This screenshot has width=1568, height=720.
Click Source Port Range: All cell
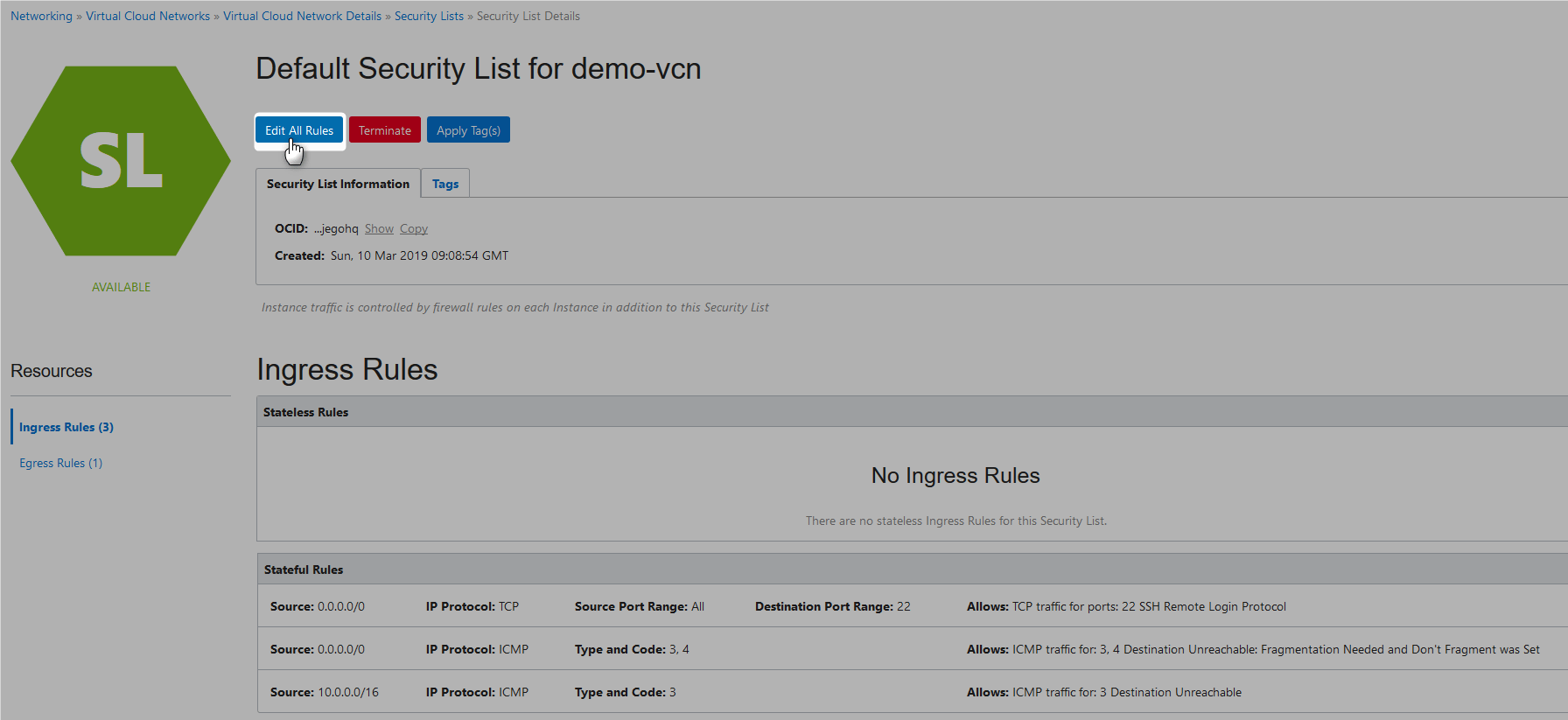click(640, 606)
